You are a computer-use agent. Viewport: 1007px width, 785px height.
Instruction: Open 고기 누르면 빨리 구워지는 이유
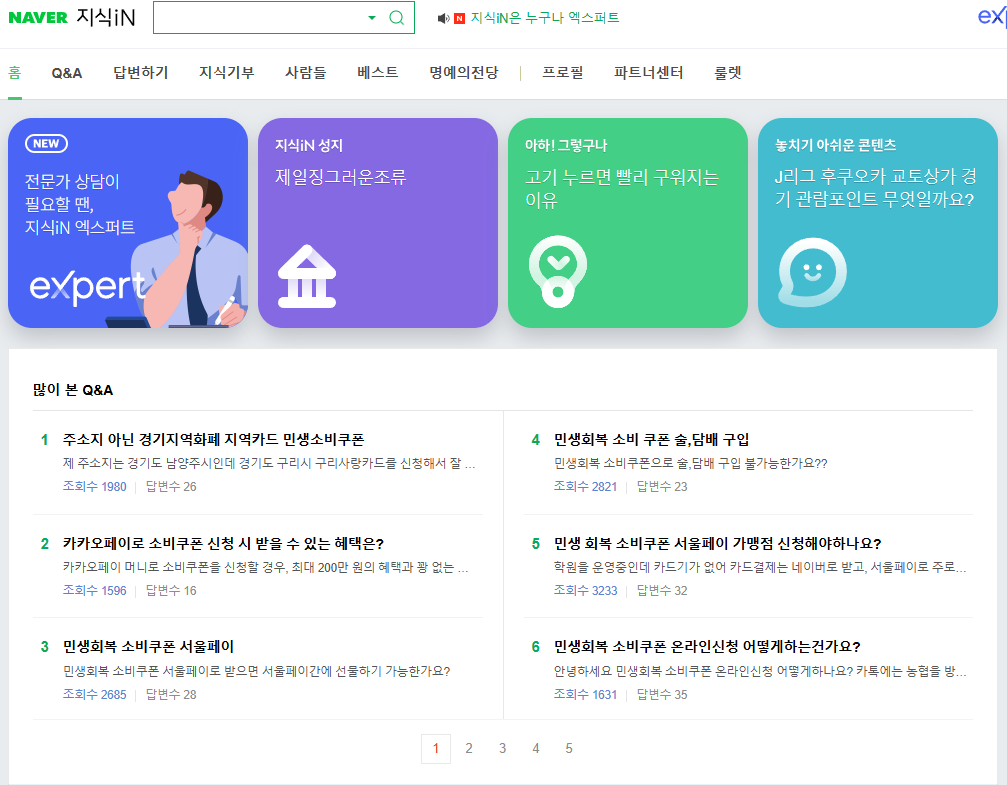point(622,188)
